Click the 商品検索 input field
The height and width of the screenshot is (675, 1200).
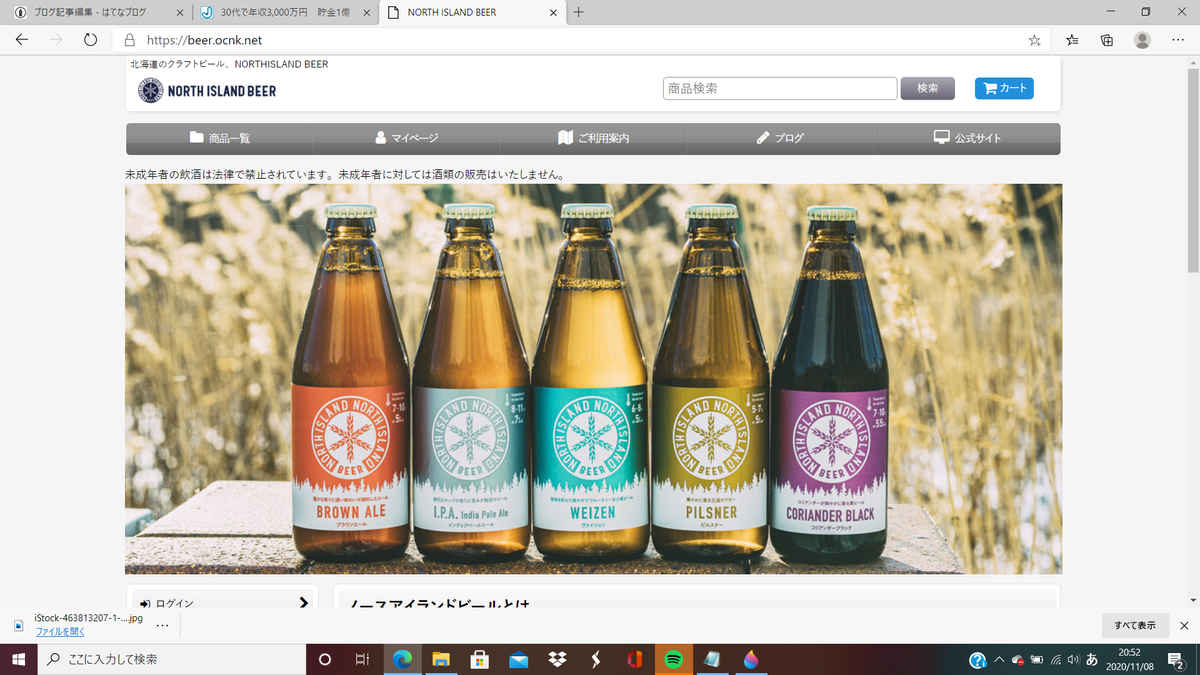tap(780, 88)
